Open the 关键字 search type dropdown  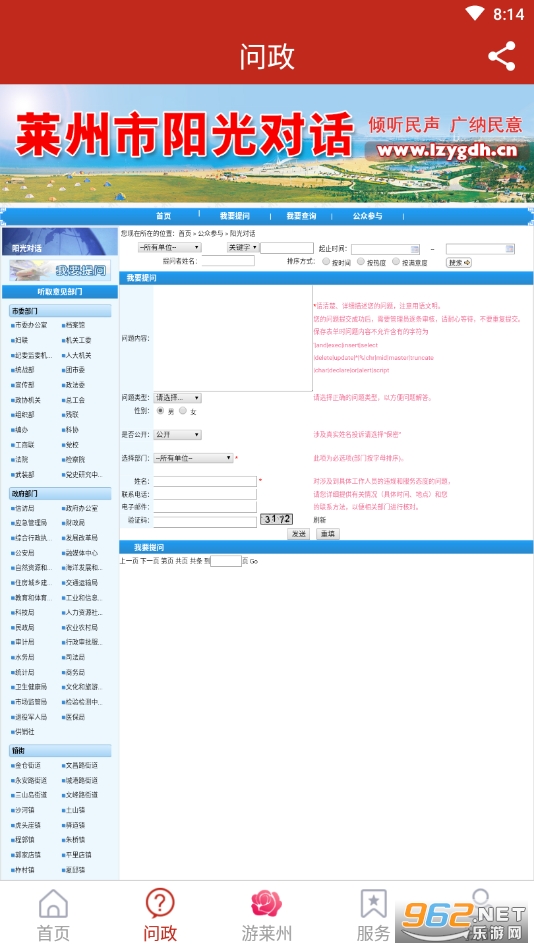point(243,248)
